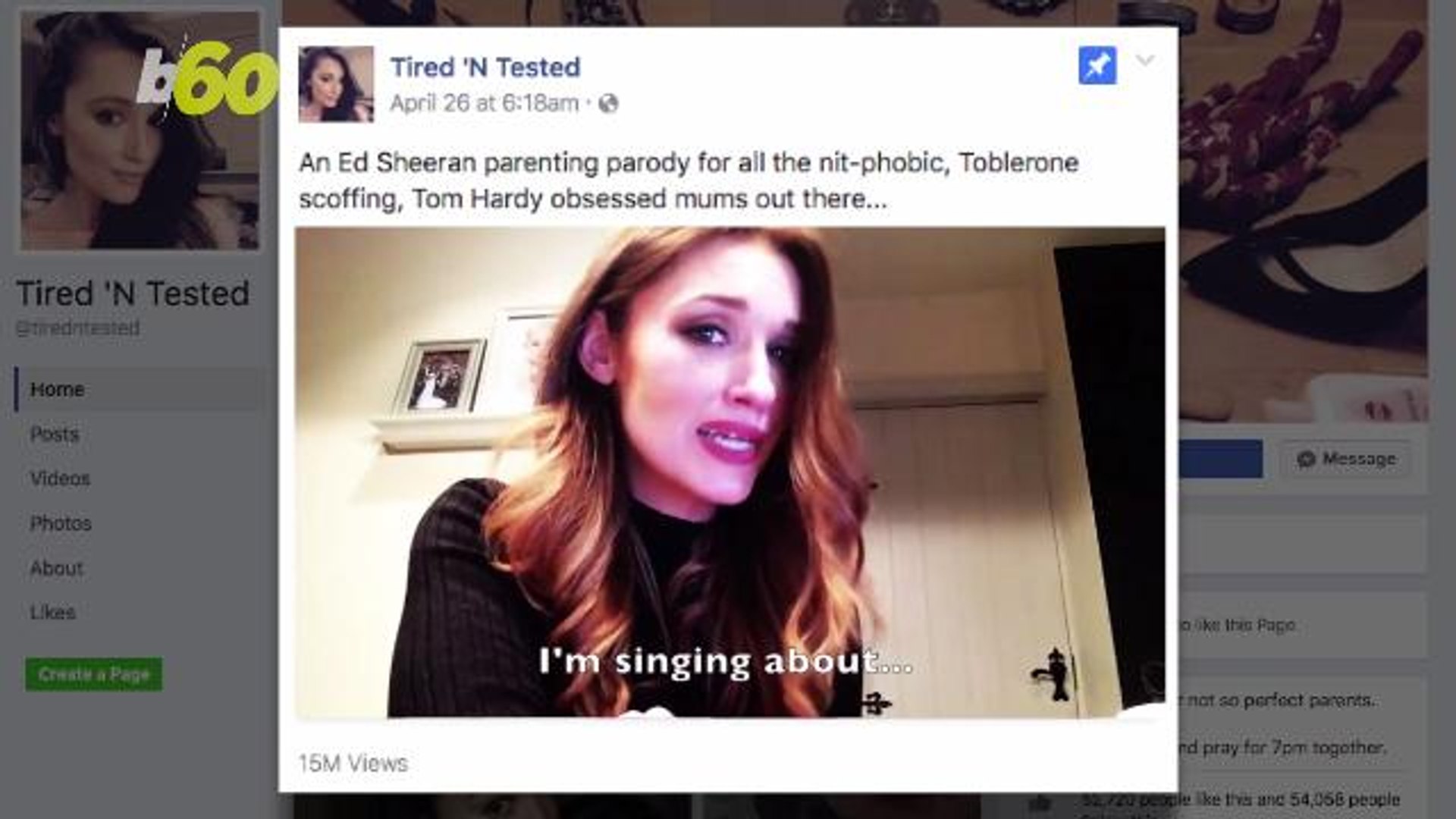
Task: Open Photos in the page sidebar
Action: 61,523
